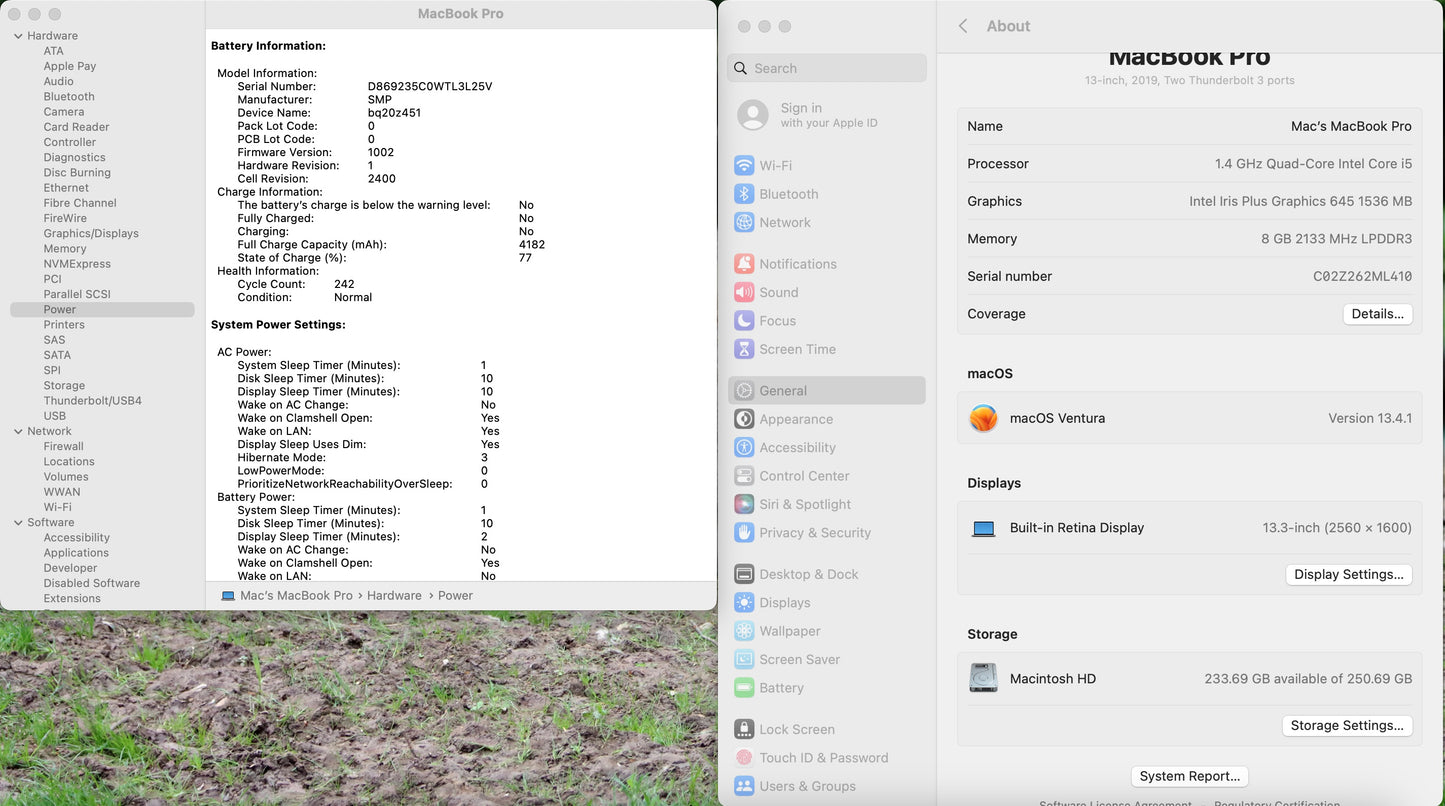The width and height of the screenshot is (1445, 806).
Task: Open System Report button
Action: [1189, 776]
